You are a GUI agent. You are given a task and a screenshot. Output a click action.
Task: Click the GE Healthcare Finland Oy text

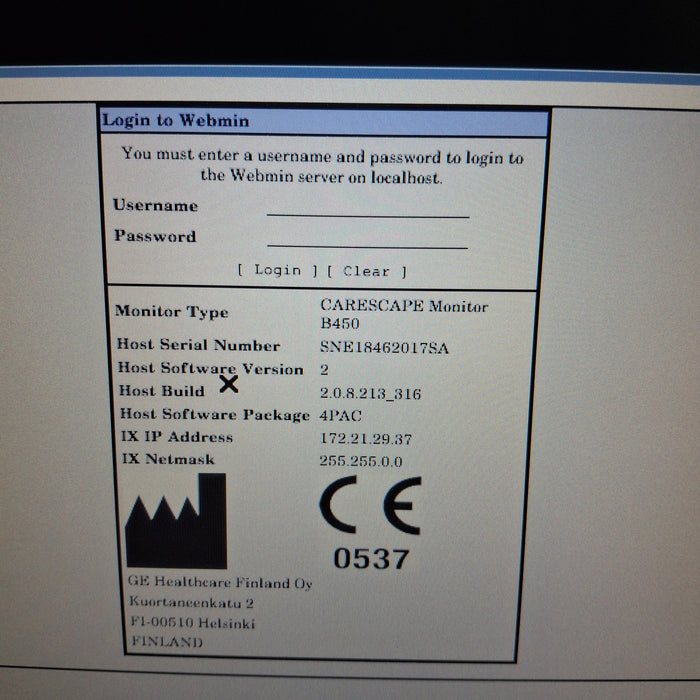220,583
